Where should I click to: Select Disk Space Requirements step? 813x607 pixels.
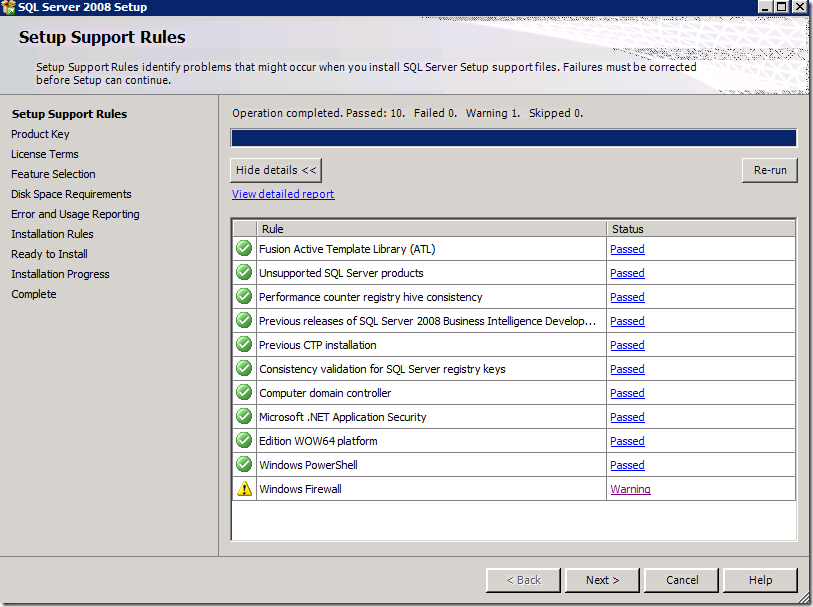(72, 194)
